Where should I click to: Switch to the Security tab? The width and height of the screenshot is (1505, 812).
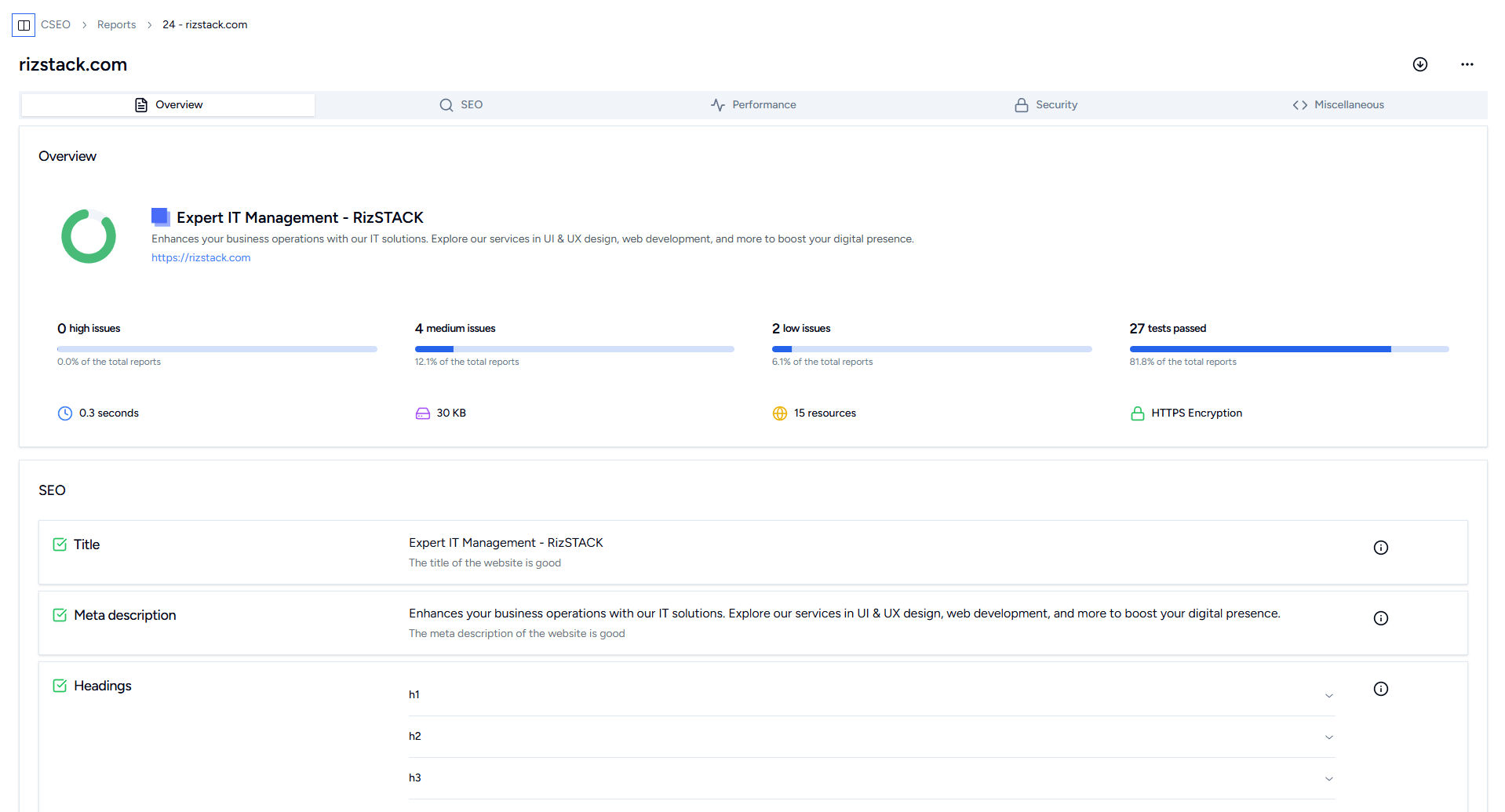[x=1046, y=105]
